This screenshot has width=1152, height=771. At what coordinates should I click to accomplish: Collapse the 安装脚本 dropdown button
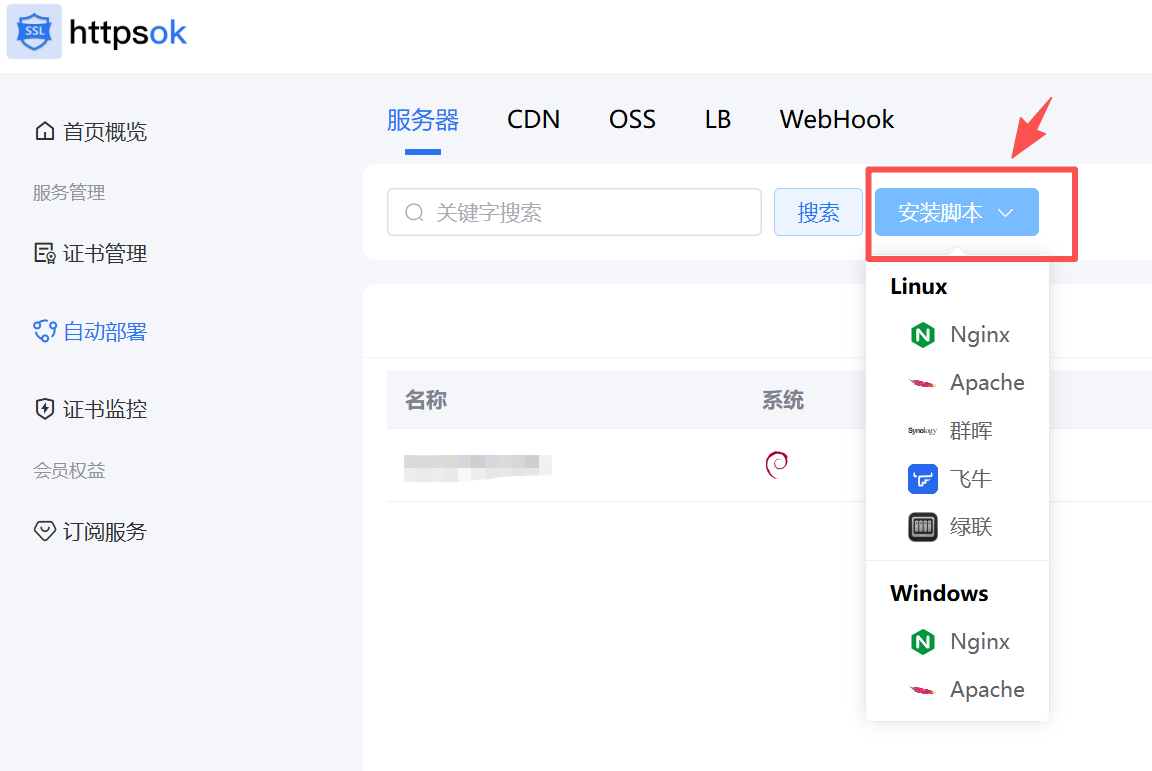(x=956, y=212)
